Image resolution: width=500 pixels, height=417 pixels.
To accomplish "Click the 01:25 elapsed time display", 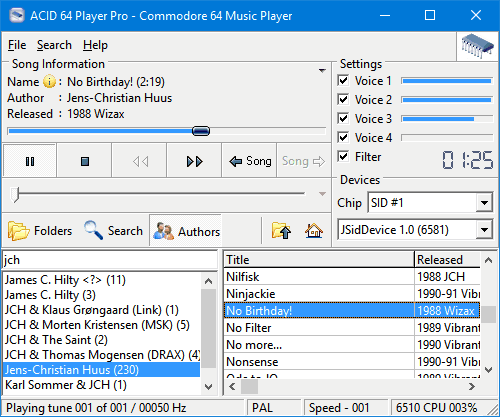I will pos(467,160).
